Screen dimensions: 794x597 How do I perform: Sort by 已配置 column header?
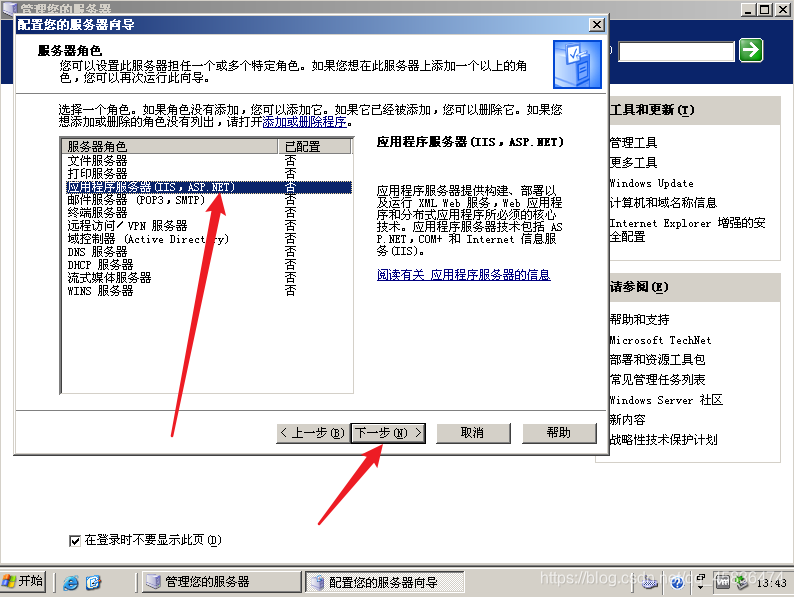tap(314, 146)
